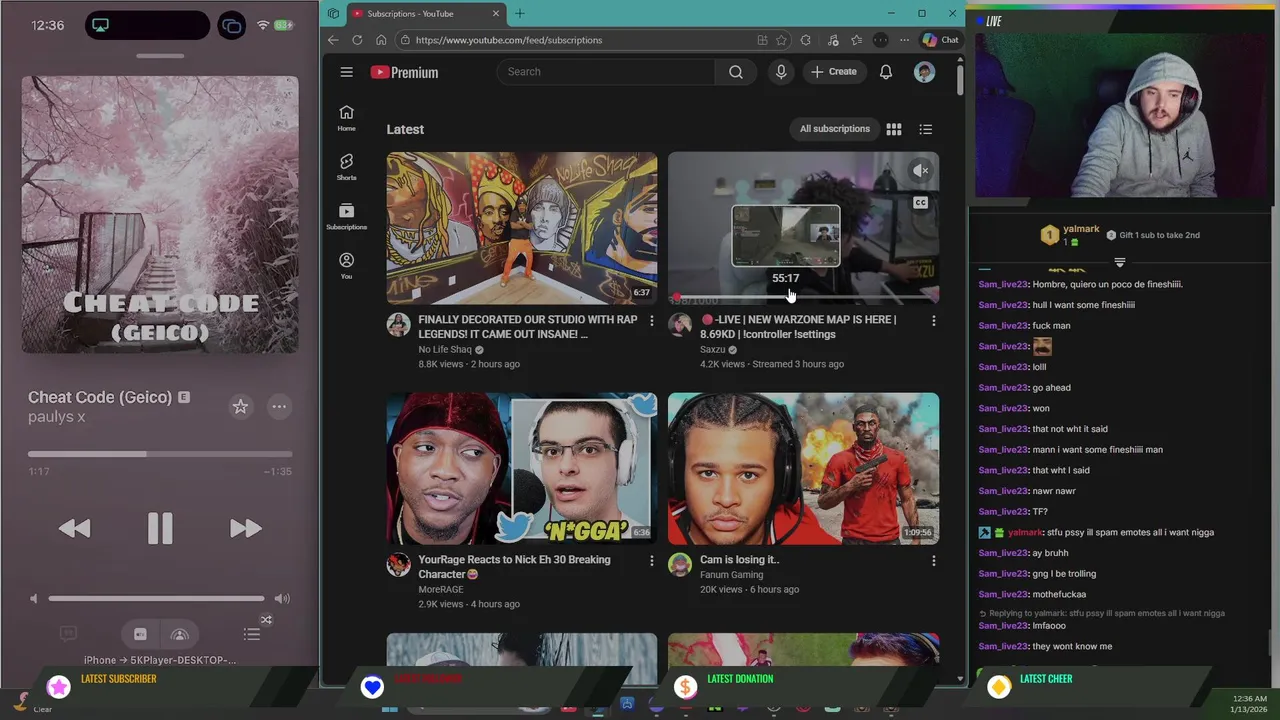The width and height of the screenshot is (1280, 720).
Task: Open lyrics icon in music player
Action: coord(68,634)
